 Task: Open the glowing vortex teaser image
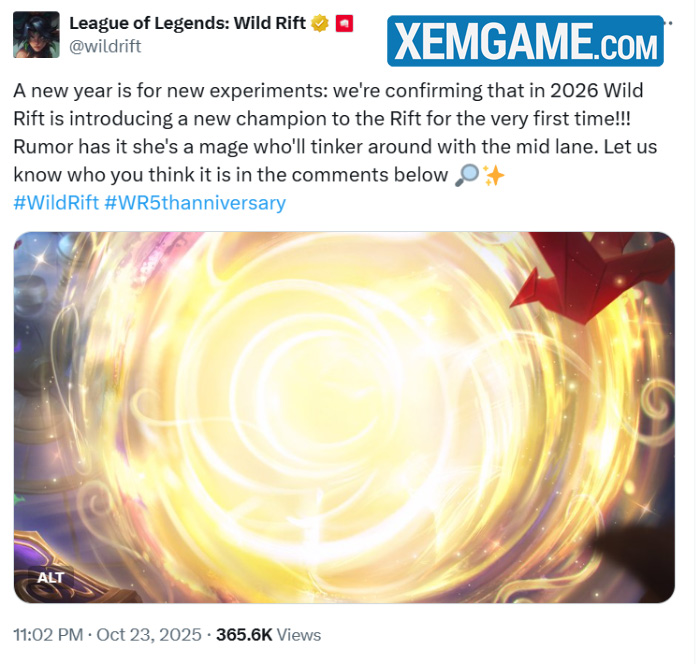344,418
